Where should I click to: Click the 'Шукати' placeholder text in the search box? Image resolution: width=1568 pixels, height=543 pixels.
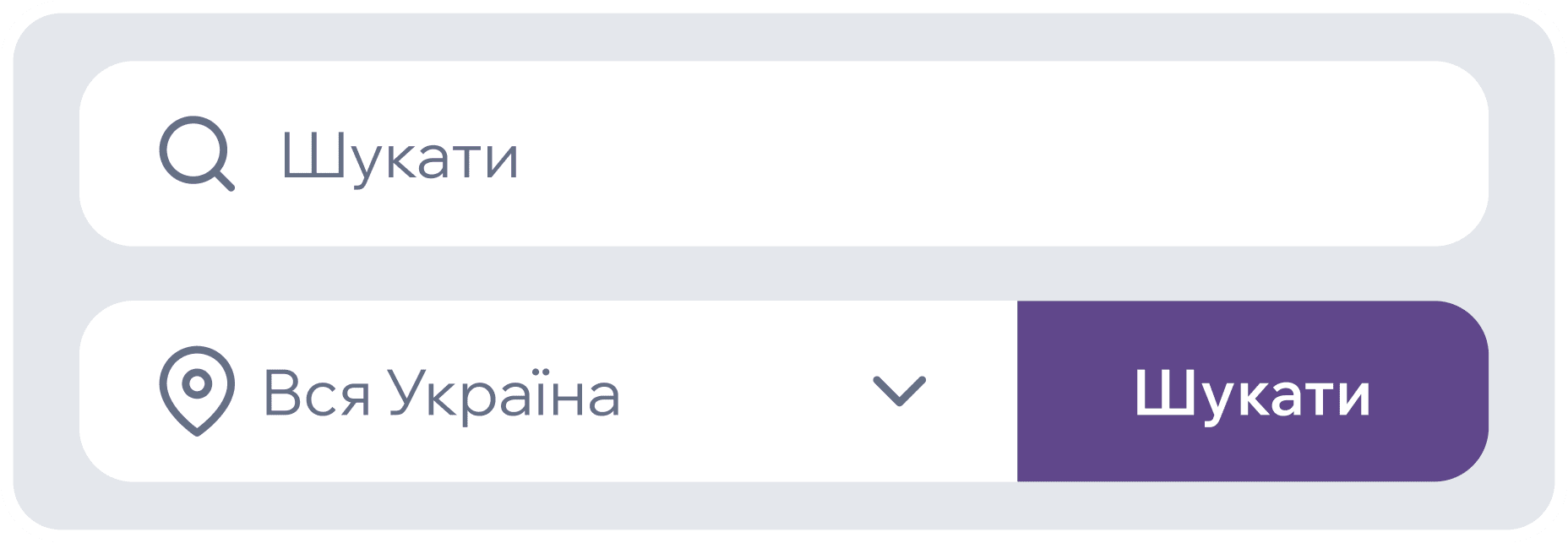pyautogui.click(x=400, y=156)
